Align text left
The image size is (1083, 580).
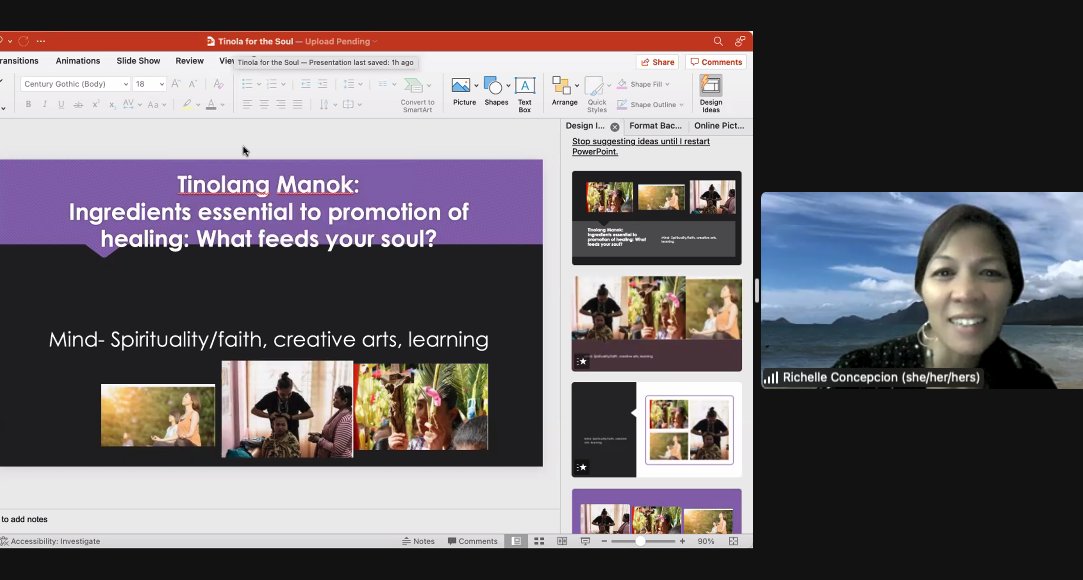tap(247, 104)
